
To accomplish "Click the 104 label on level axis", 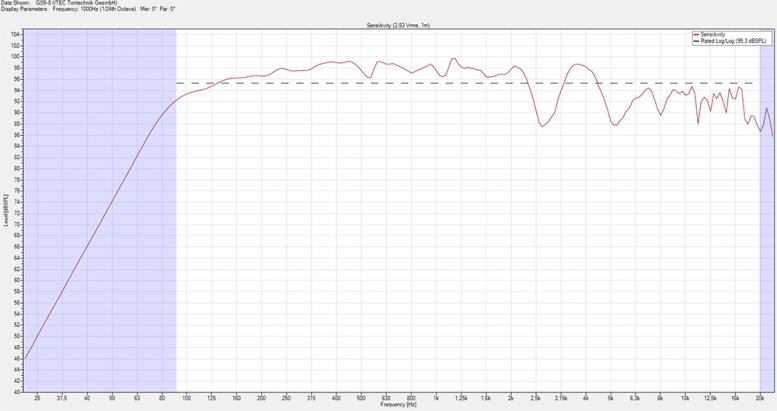I will [x=16, y=34].
